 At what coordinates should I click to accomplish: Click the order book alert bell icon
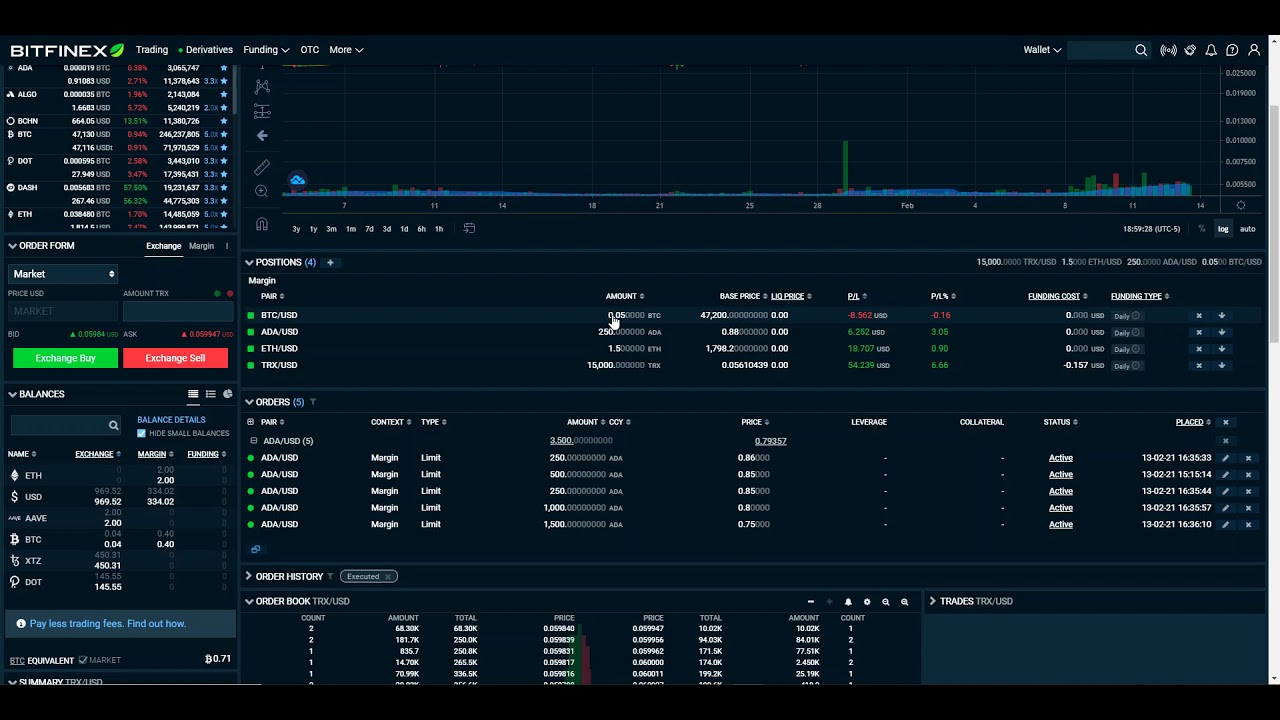(848, 602)
